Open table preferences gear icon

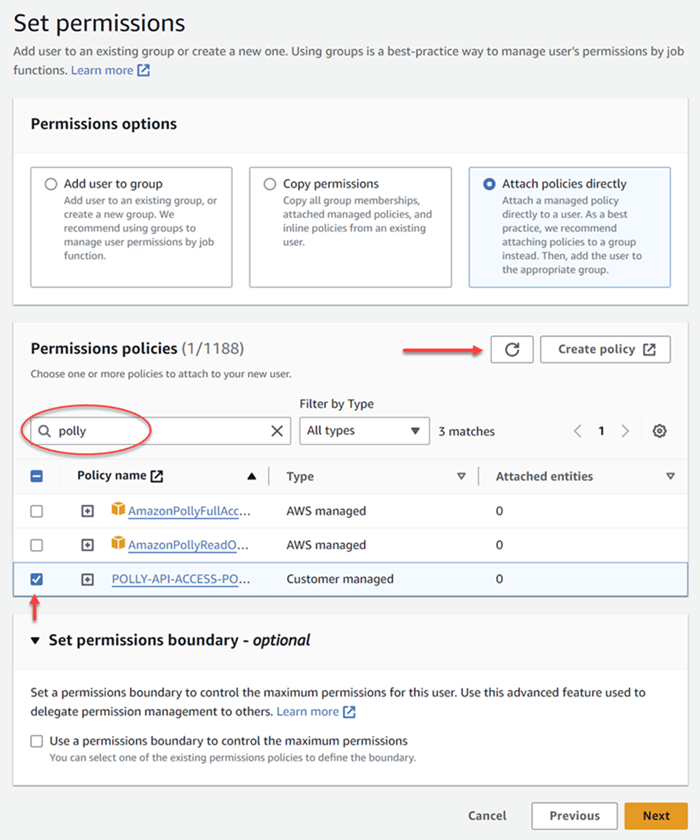pos(659,431)
